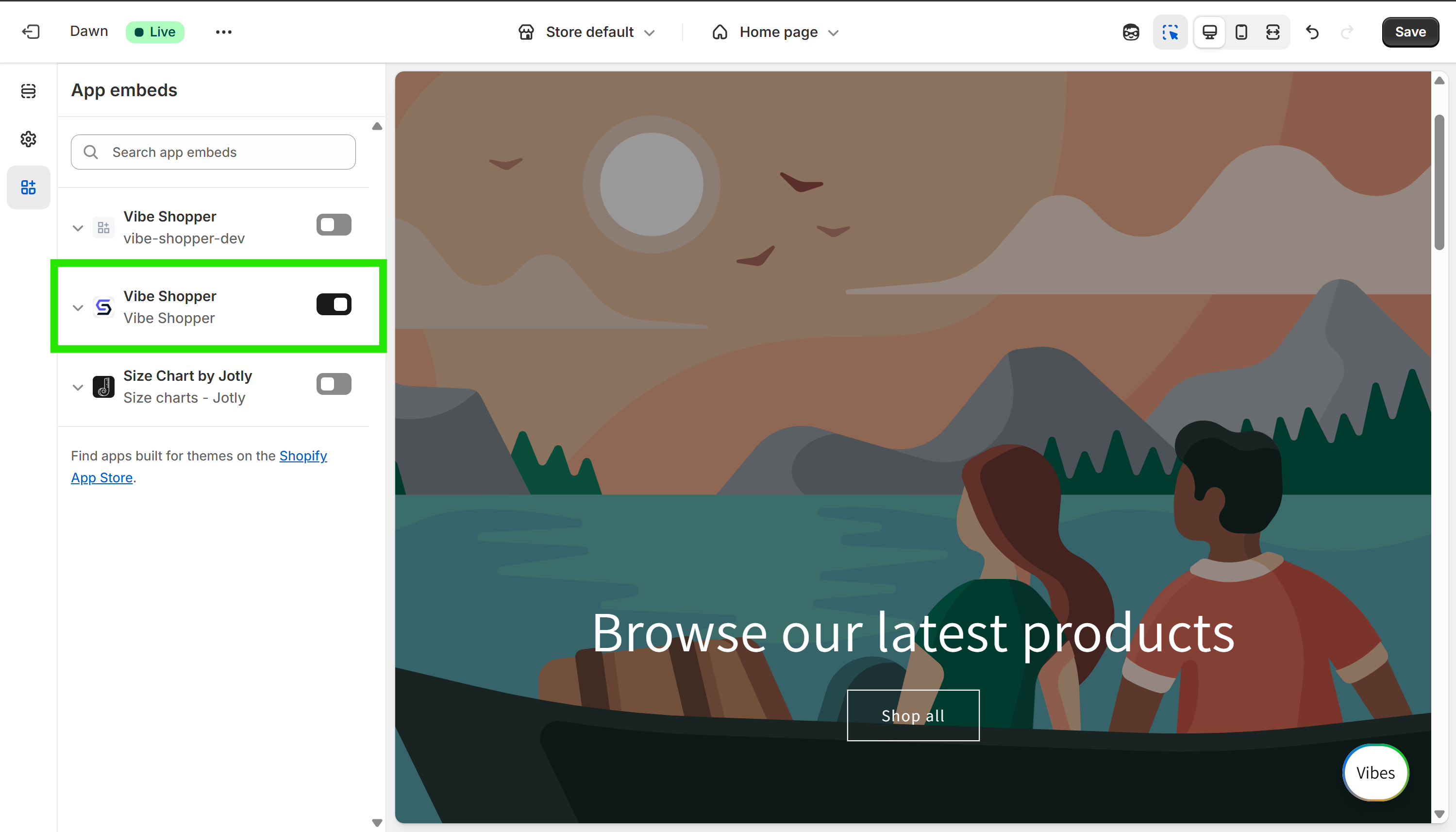Open fullscreen preview mode
This screenshot has height=832, width=1456.
[1272, 32]
